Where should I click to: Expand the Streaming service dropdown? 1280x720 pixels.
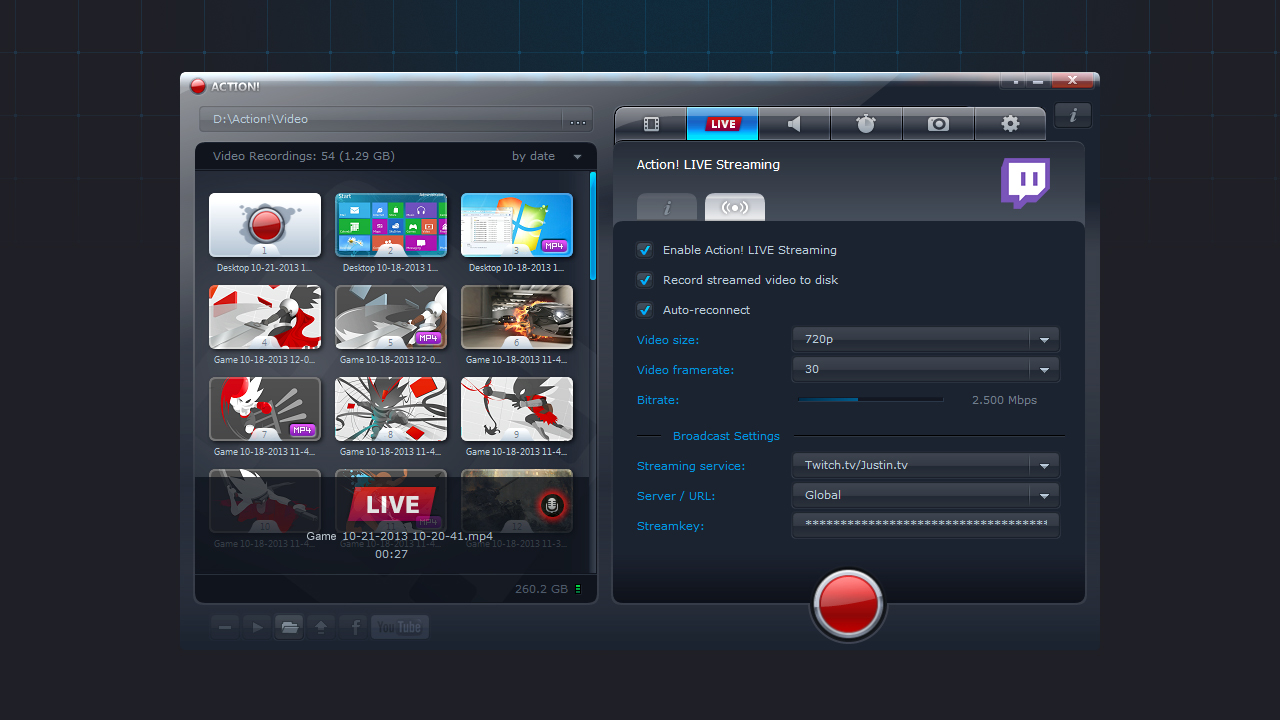(1043, 464)
